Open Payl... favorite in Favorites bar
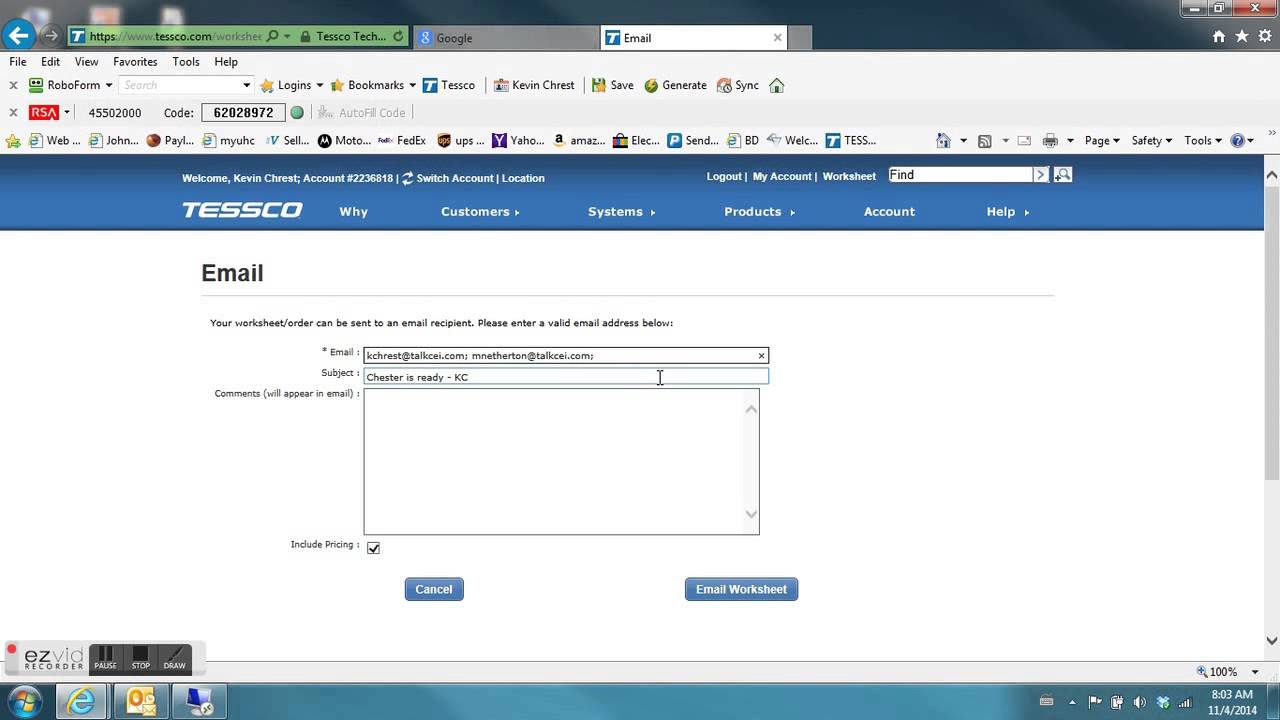Image resolution: width=1280 pixels, height=720 pixels. pyautogui.click(x=170, y=141)
